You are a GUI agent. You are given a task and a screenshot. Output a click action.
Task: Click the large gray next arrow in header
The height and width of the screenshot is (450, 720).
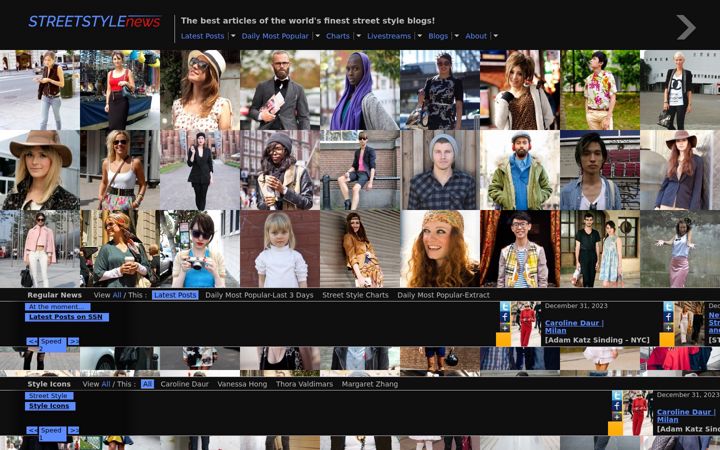tap(686, 28)
